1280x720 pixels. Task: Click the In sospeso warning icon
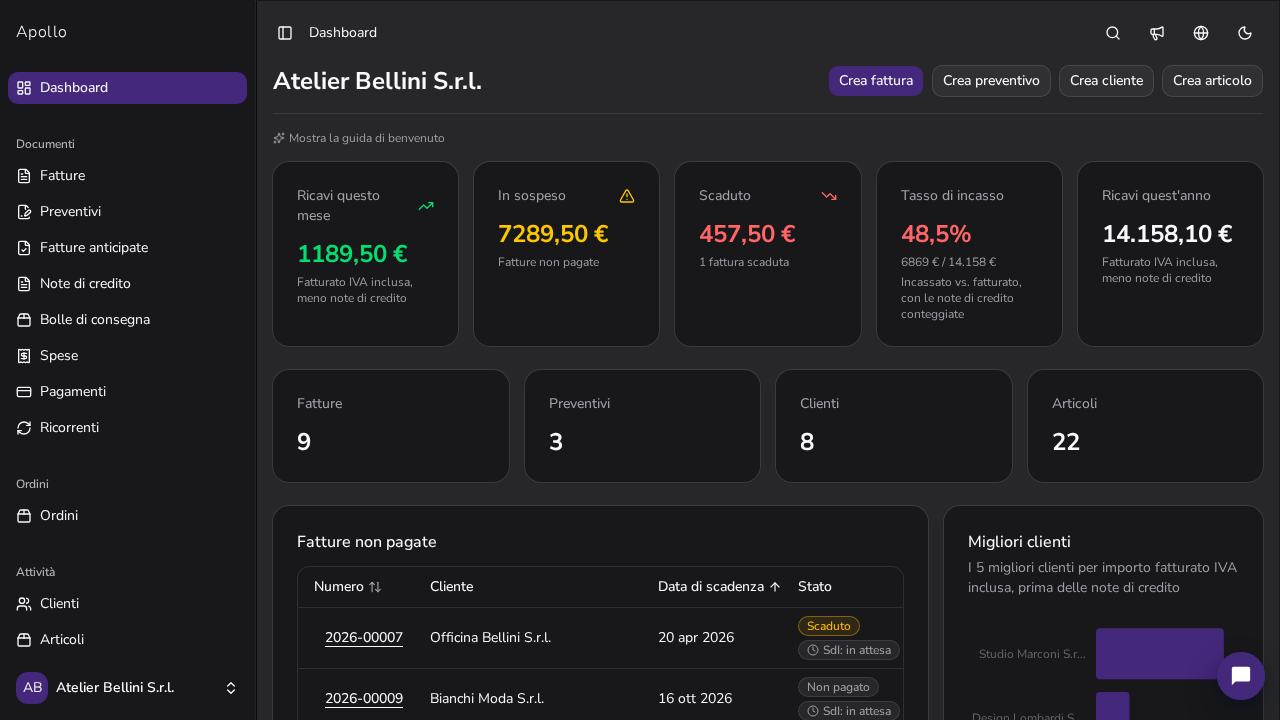click(x=627, y=196)
